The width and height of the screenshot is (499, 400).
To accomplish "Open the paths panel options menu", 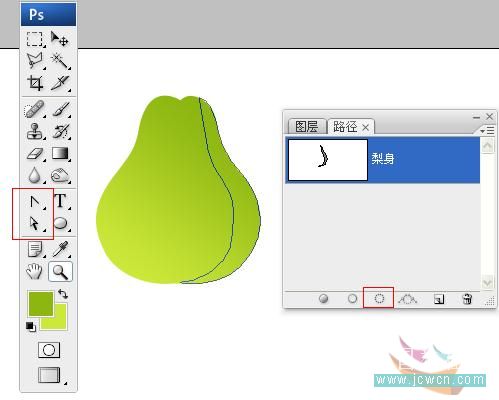I will 488,131.
